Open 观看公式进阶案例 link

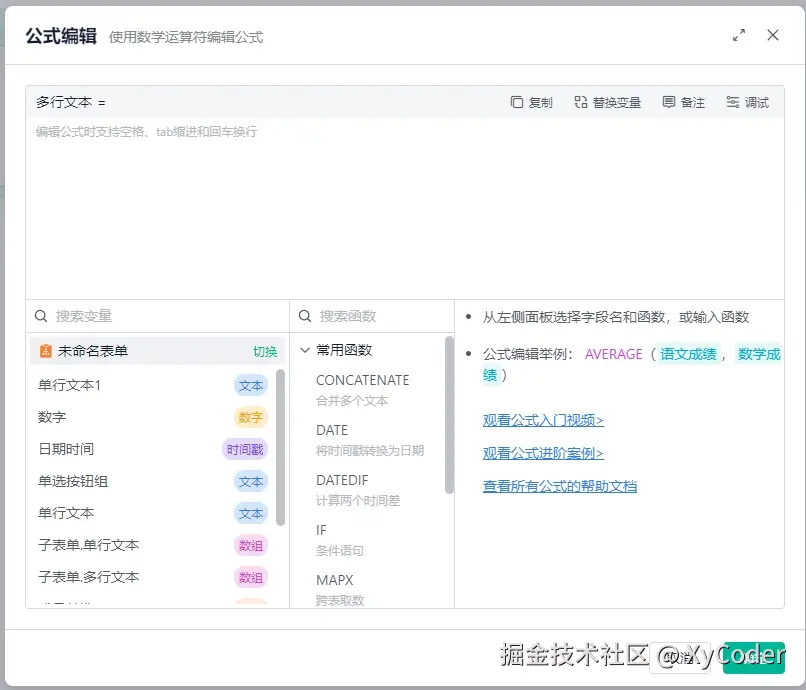(543, 453)
